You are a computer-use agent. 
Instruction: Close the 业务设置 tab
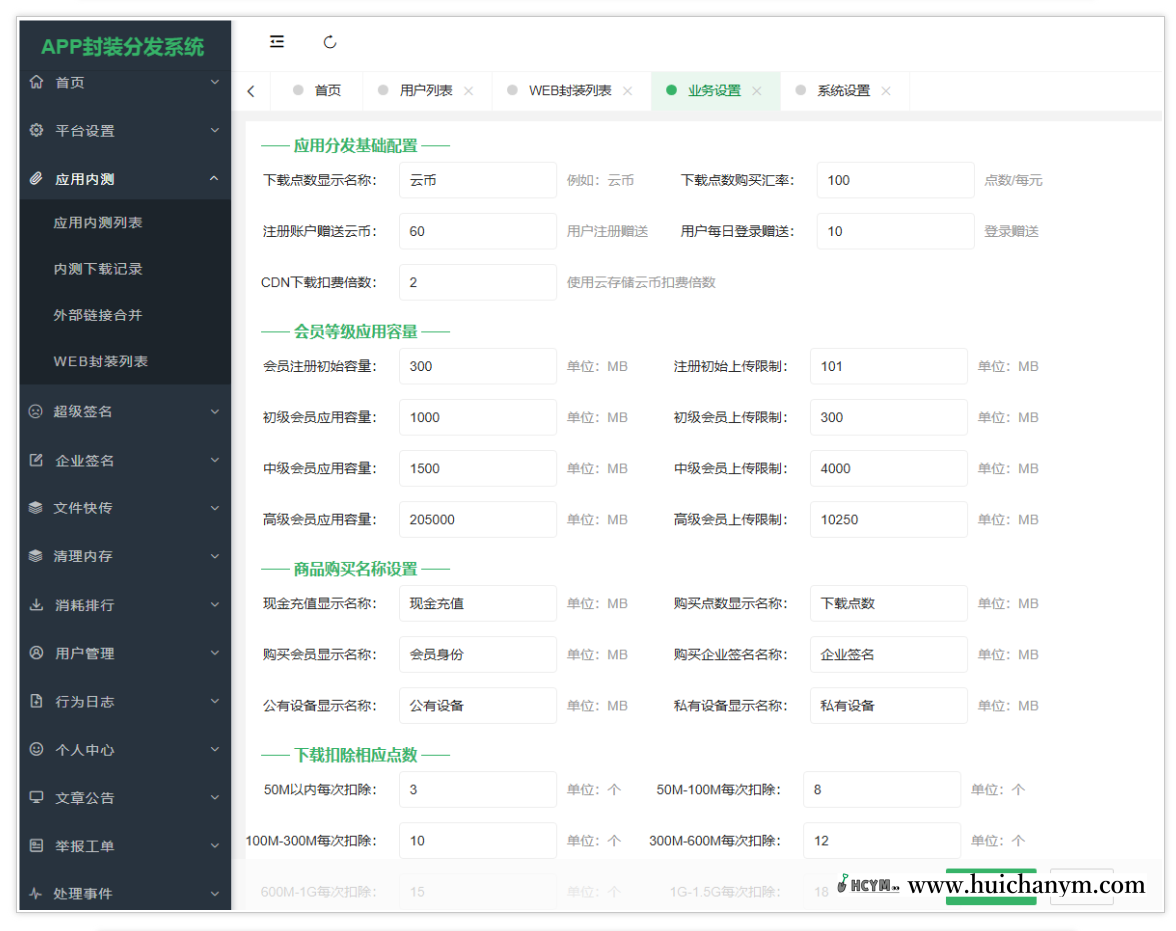click(757, 90)
